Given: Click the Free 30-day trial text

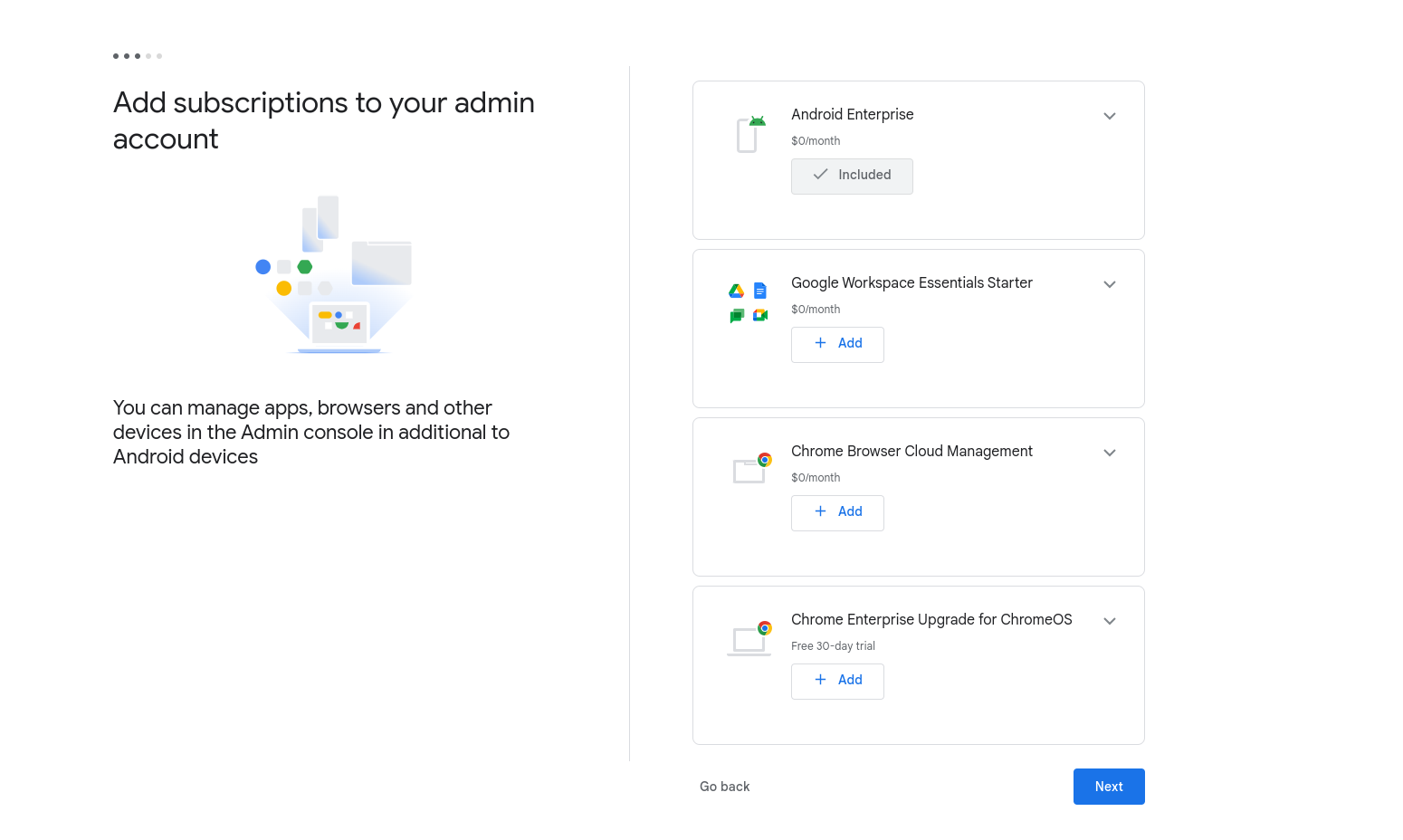Looking at the screenshot, I should [x=833, y=646].
